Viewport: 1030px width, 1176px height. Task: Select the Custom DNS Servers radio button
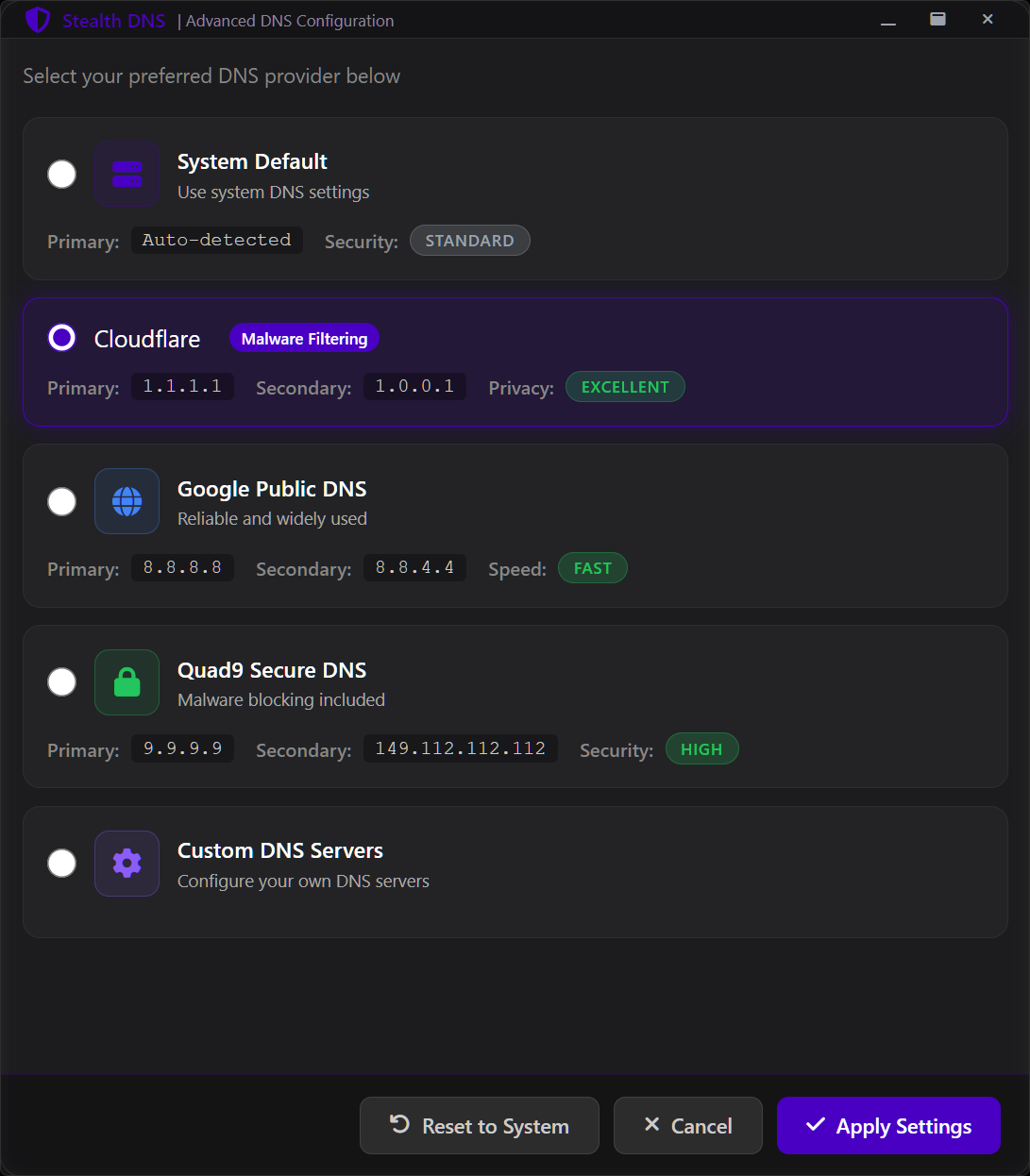tap(61, 863)
